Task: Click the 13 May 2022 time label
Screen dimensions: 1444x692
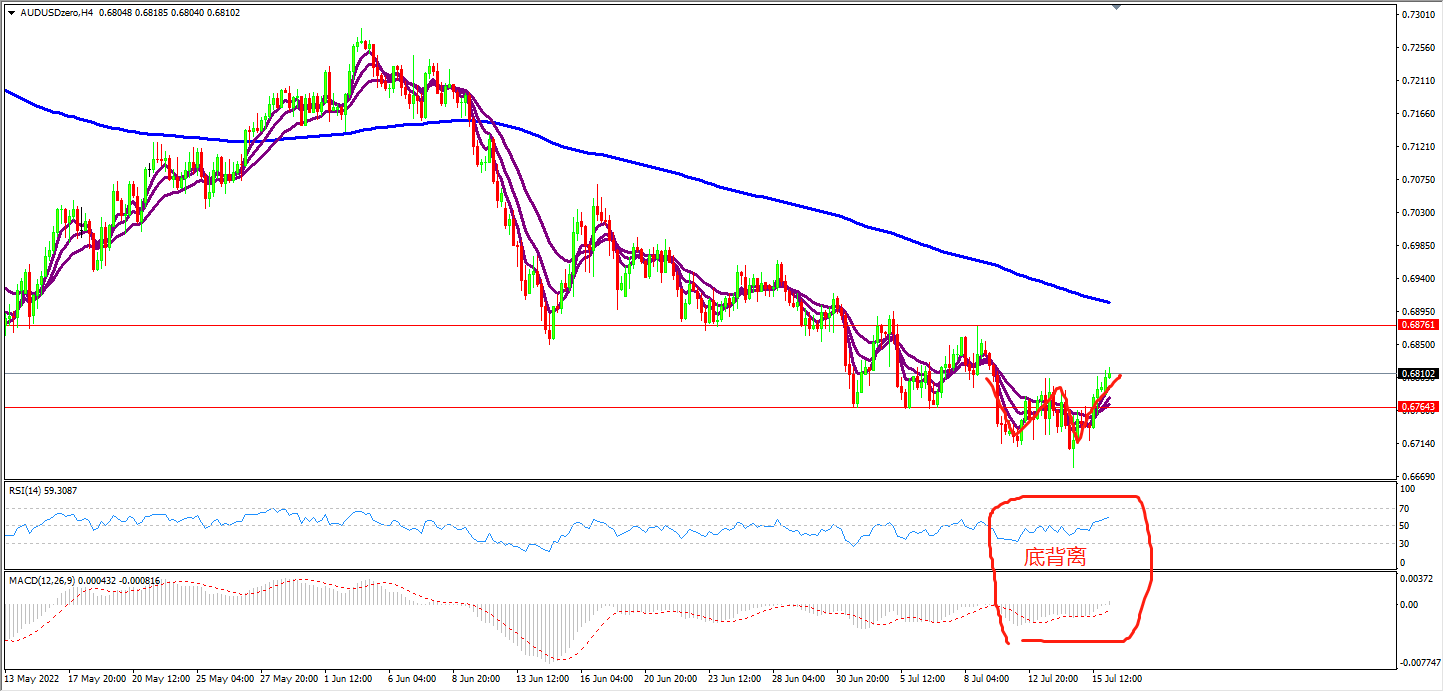Action: tap(32, 679)
